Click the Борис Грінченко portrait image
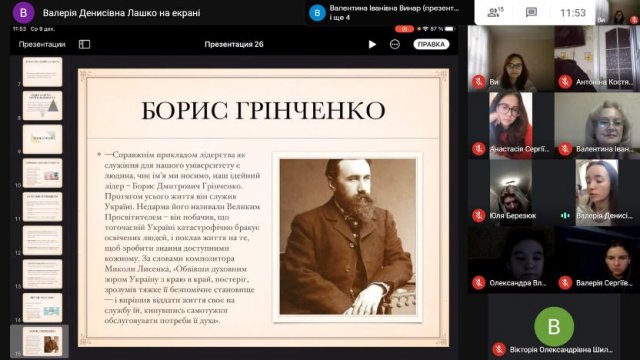 point(347,237)
